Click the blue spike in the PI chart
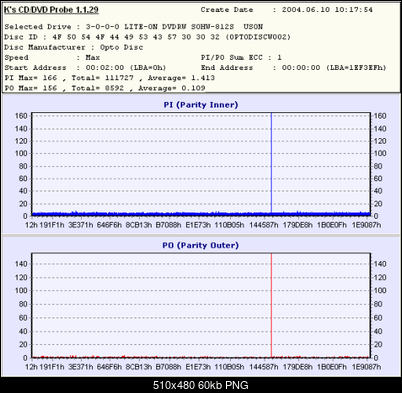Image resolution: width=402 pixels, height=393 pixels. point(271,163)
